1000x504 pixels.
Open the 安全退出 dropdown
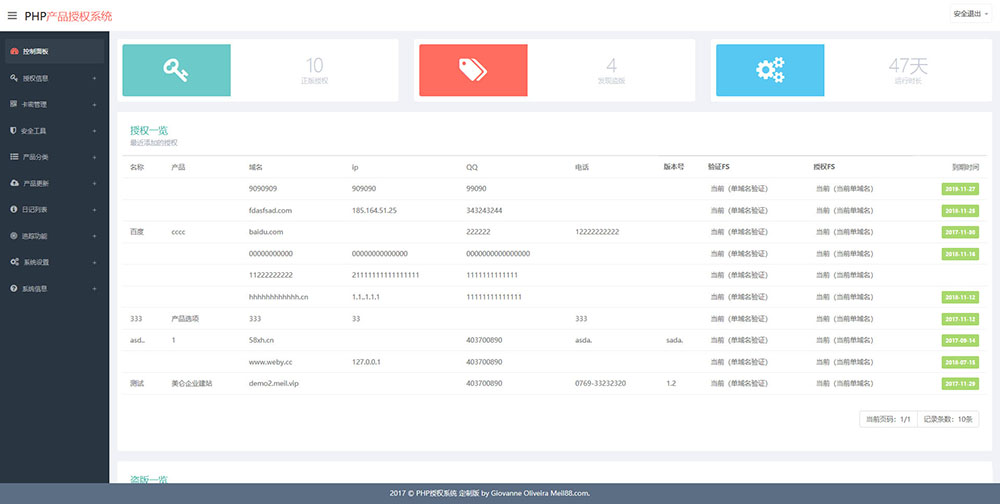pyautogui.click(x=971, y=13)
